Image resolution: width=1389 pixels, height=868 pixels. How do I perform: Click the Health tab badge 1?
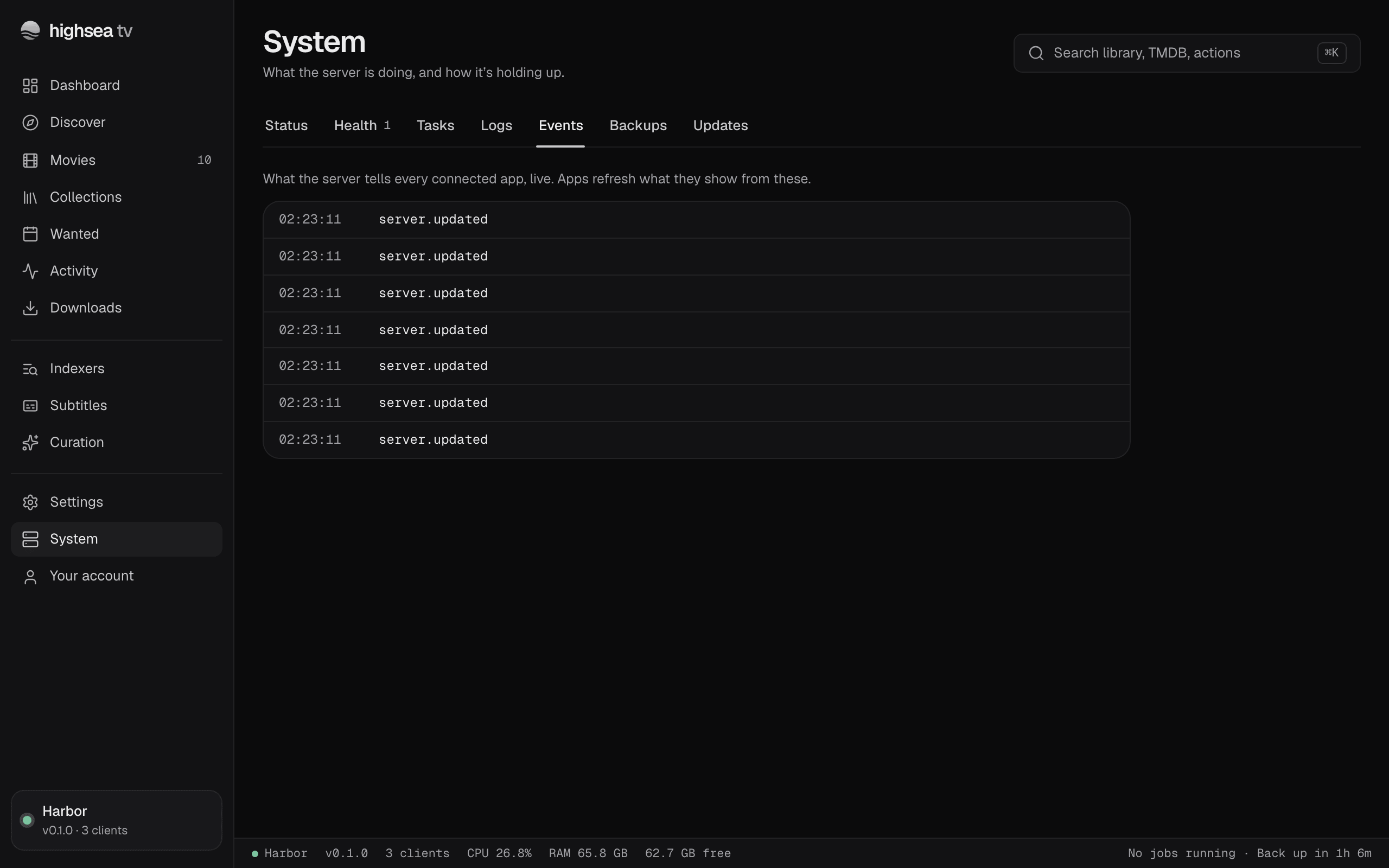(387, 125)
